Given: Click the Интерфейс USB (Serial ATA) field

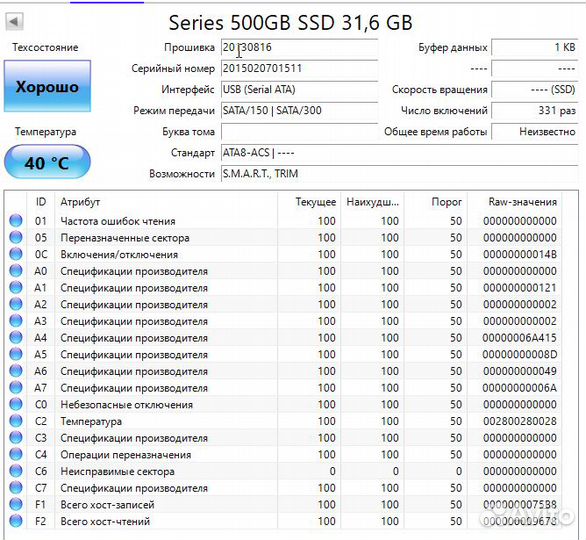Looking at the screenshot, I should (299, 90).
